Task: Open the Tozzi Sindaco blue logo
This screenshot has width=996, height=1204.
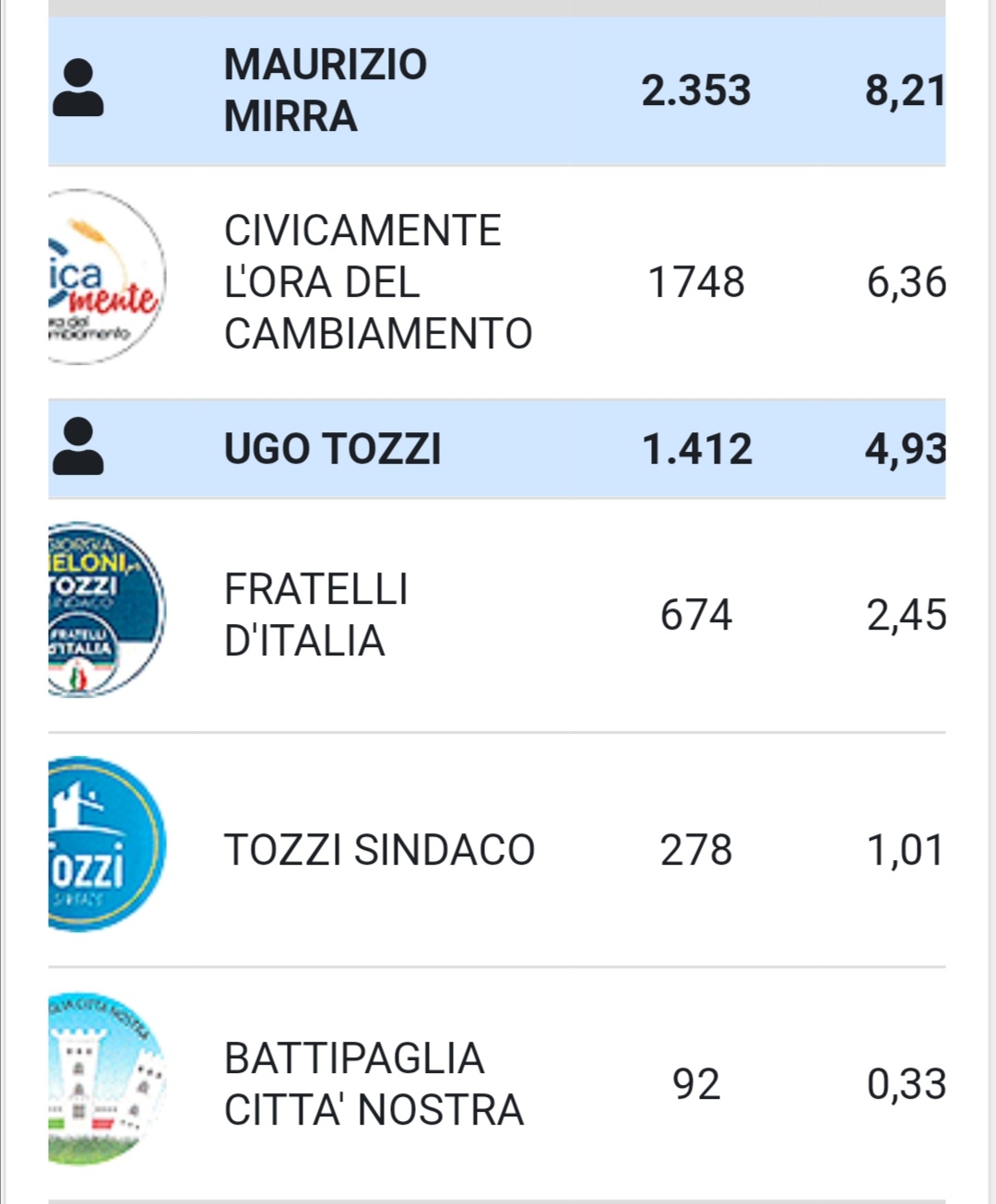Action: pos(107,844)
